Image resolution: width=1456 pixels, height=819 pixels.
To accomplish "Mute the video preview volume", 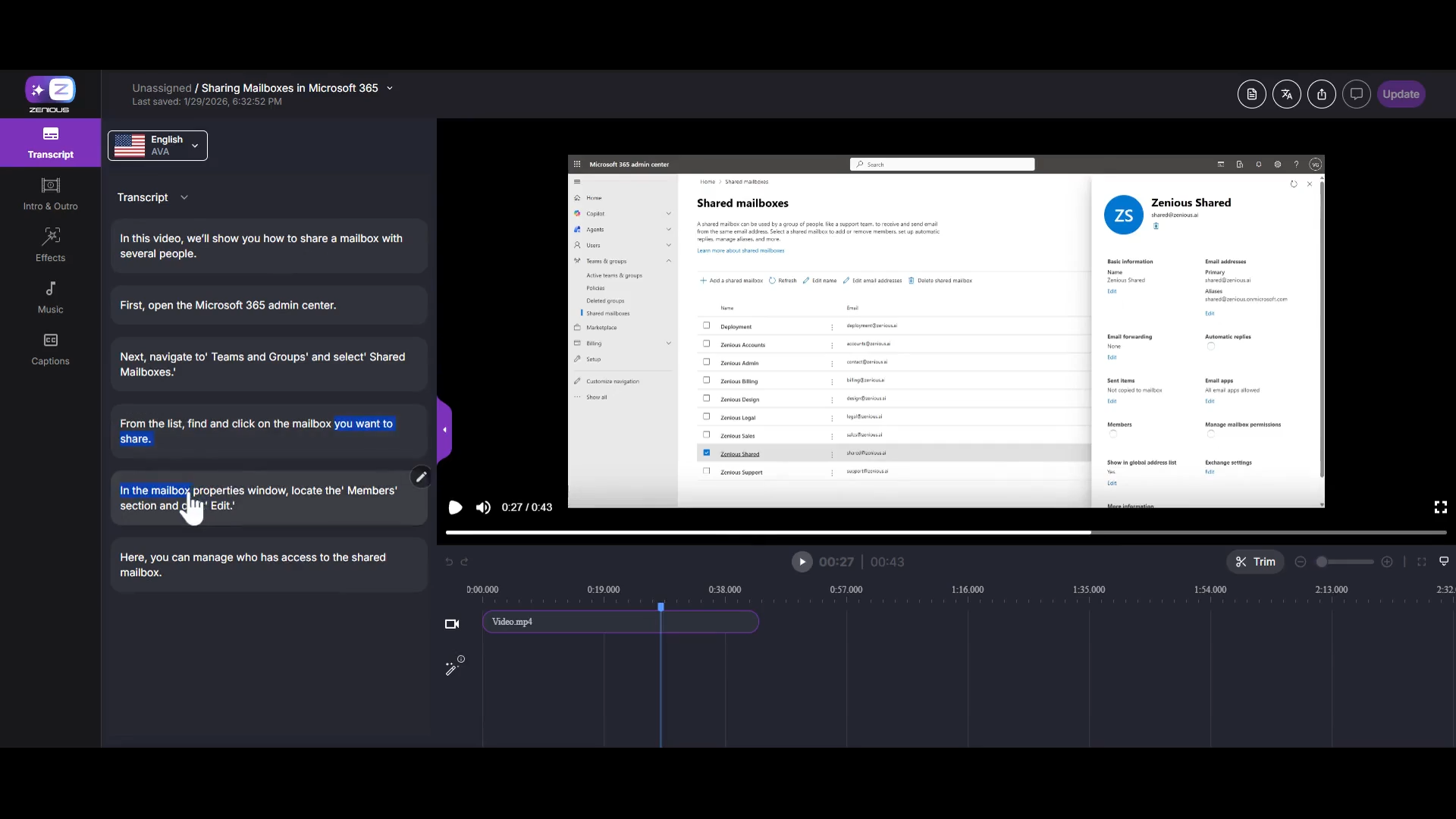I will (483, 507).
